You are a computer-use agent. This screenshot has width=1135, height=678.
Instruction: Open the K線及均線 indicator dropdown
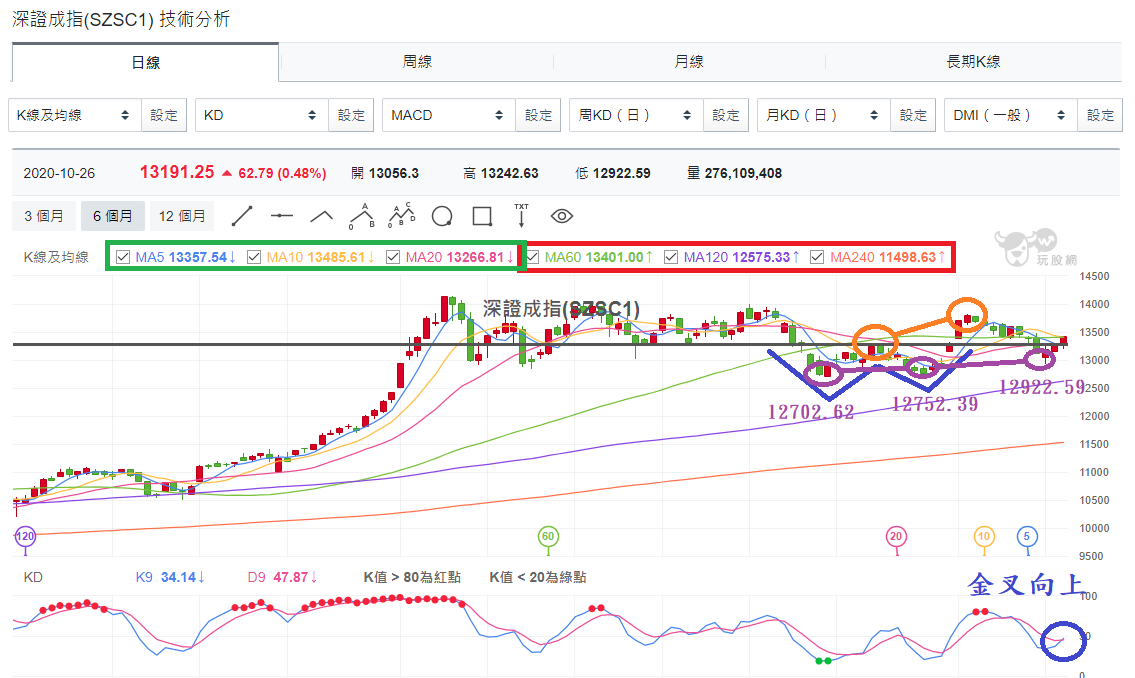pyautogui.click(x=75, y=115)
